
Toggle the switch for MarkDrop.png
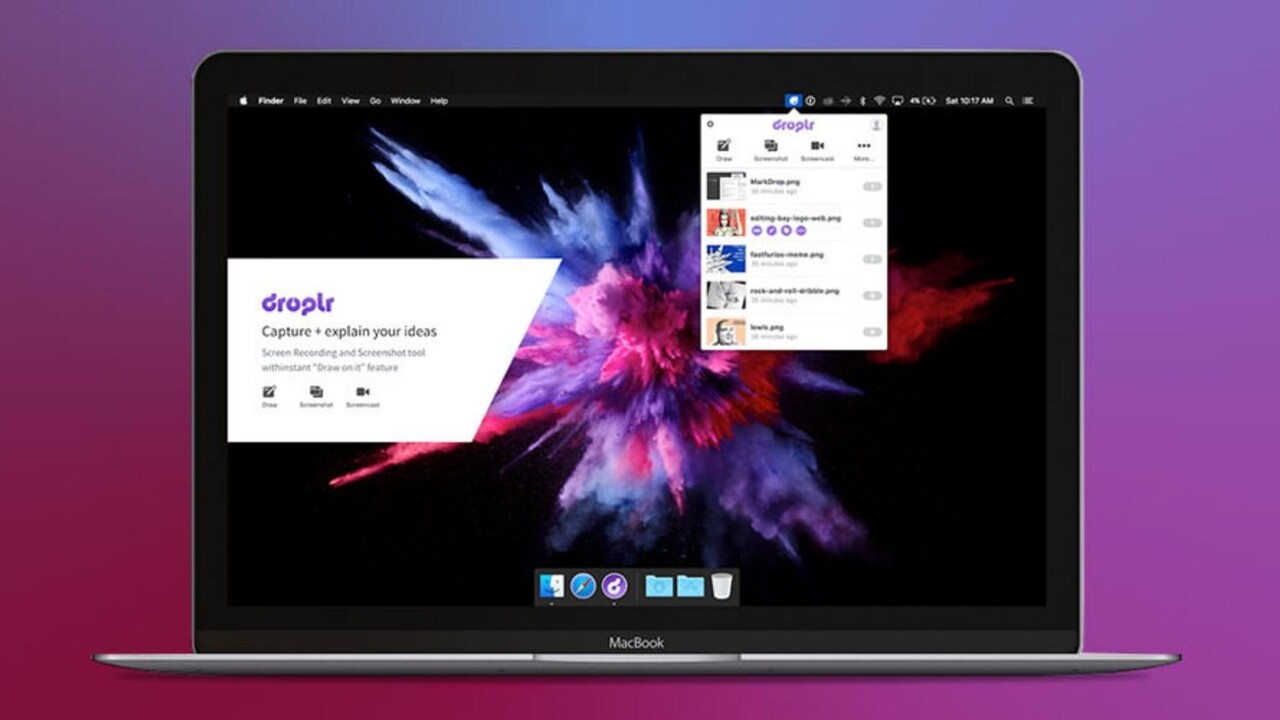point(872,186)
